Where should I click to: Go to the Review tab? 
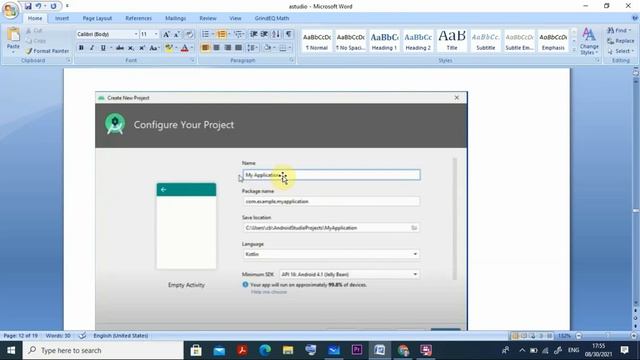(x=208, y=18)
